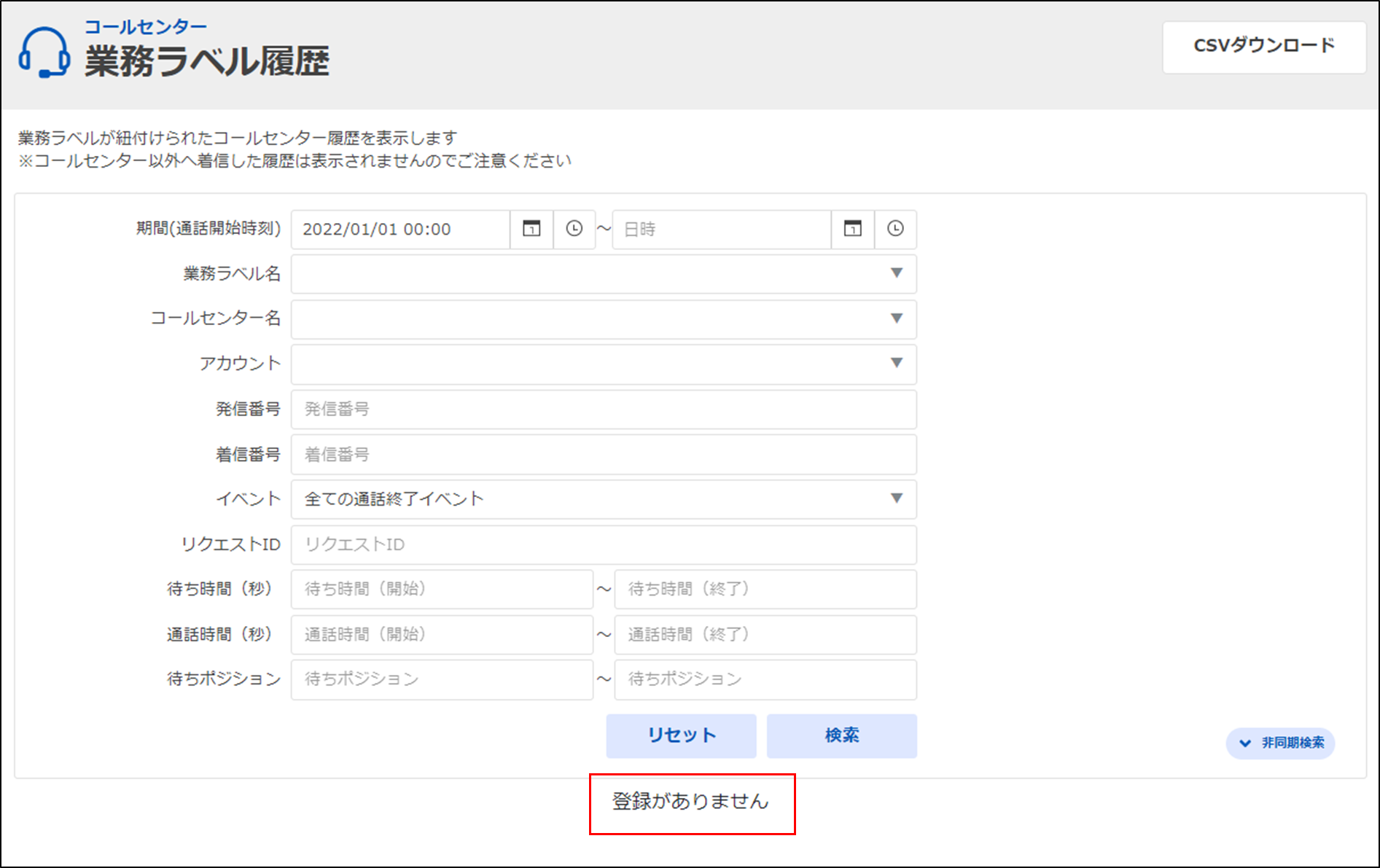The height and width of the screenshot is (868, 1380).
Task: Focus the 発信番号 input field
Action: click(604, 410)
